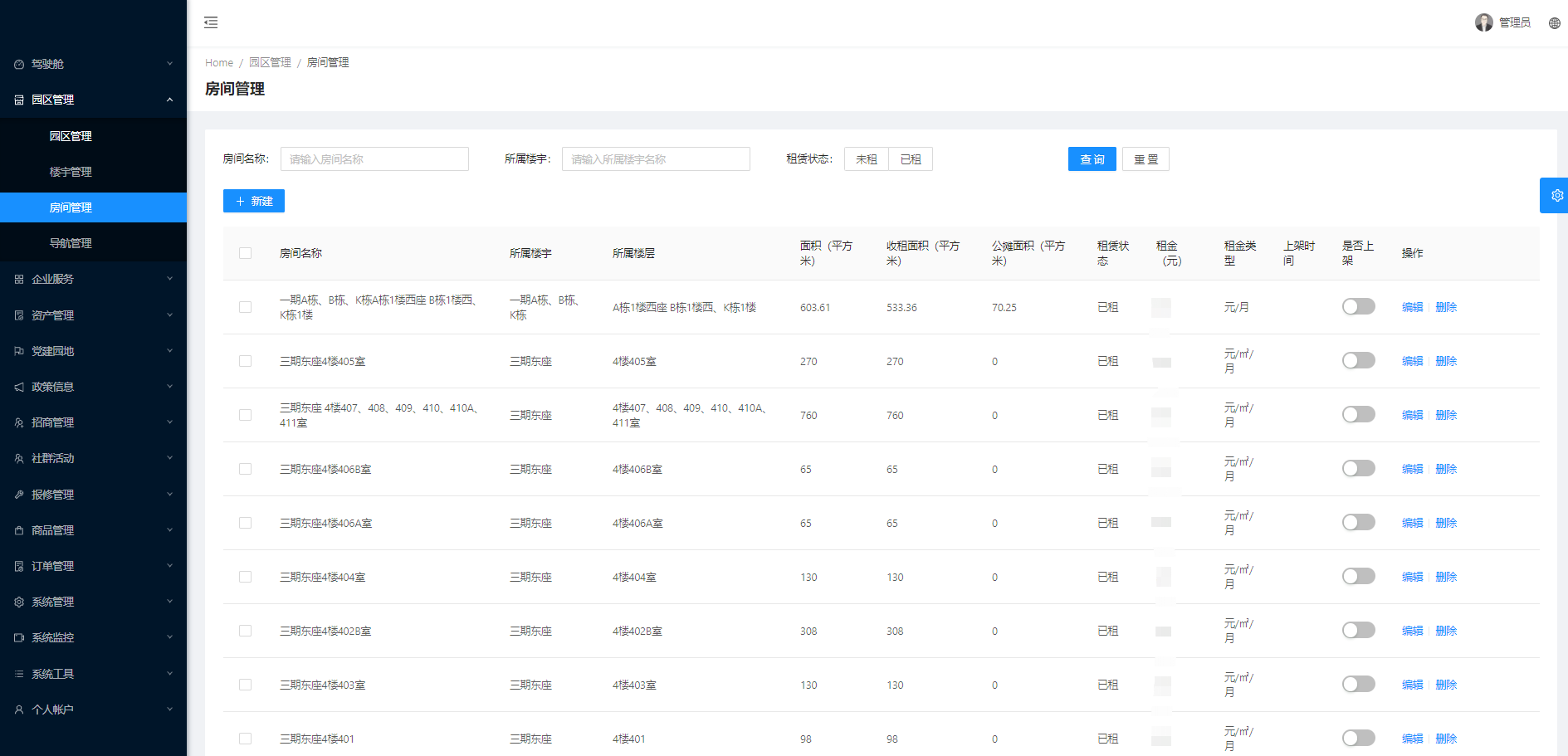Check the box for 三期东座4楼406B室 row
The image size is (1568, 756).
point(245,469)
